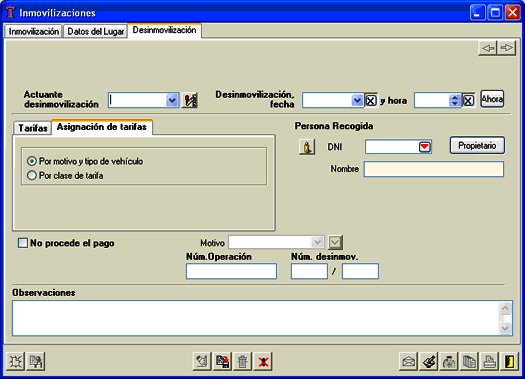Viewport: 525px width, 379px height.
Task: Click the hora spinner arrows
Action: (455, 100)
